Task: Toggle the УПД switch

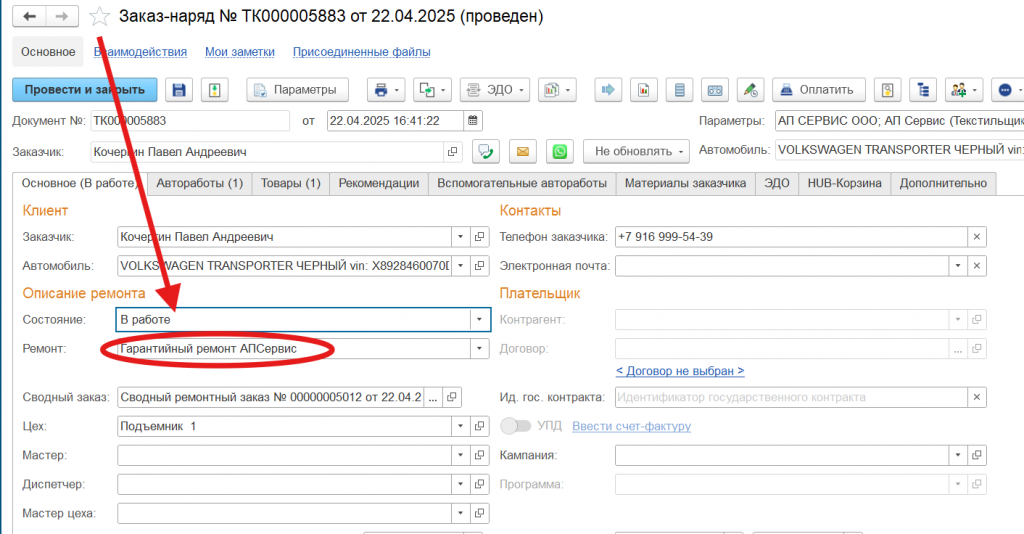Action: point(516,426)
